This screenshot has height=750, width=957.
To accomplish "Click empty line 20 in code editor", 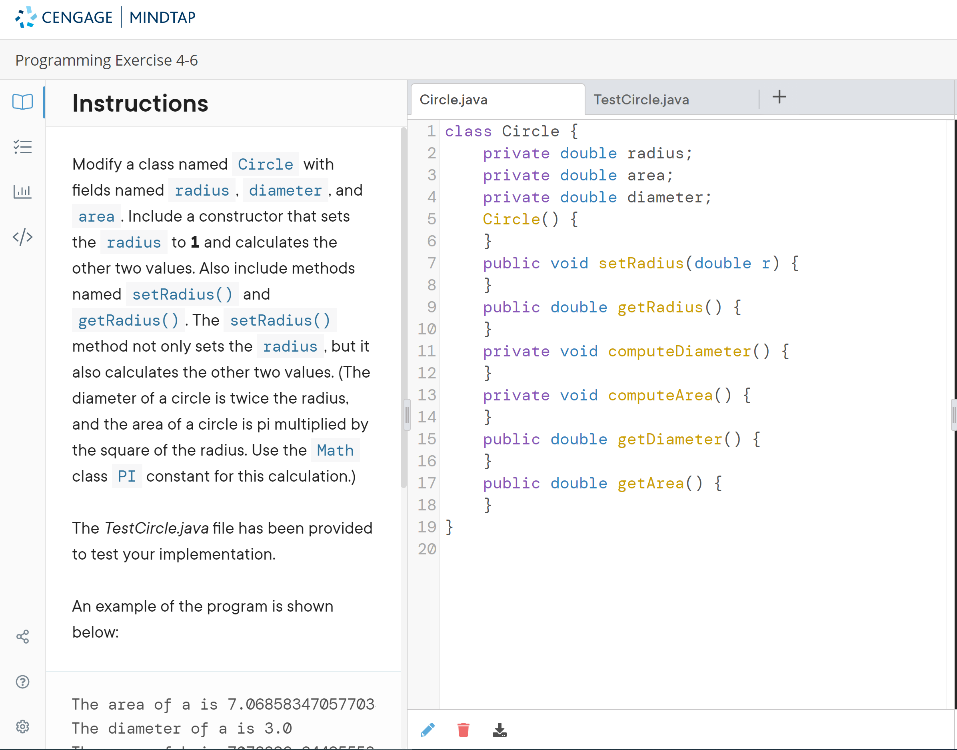I will 600,549.
